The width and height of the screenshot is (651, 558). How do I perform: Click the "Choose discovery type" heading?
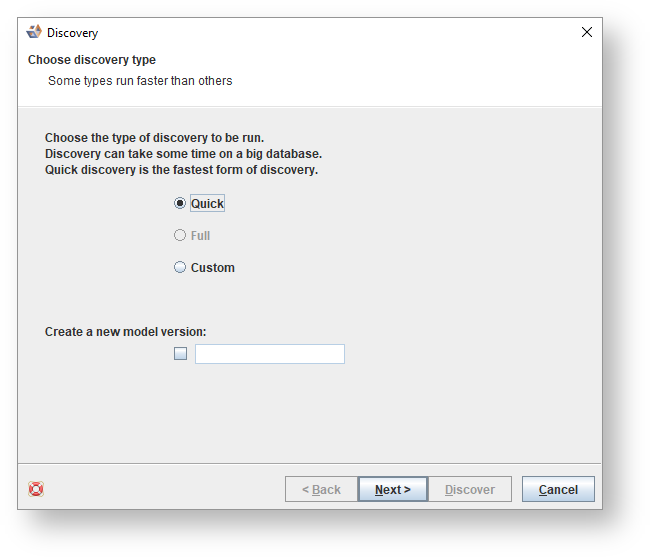(92, 60)
